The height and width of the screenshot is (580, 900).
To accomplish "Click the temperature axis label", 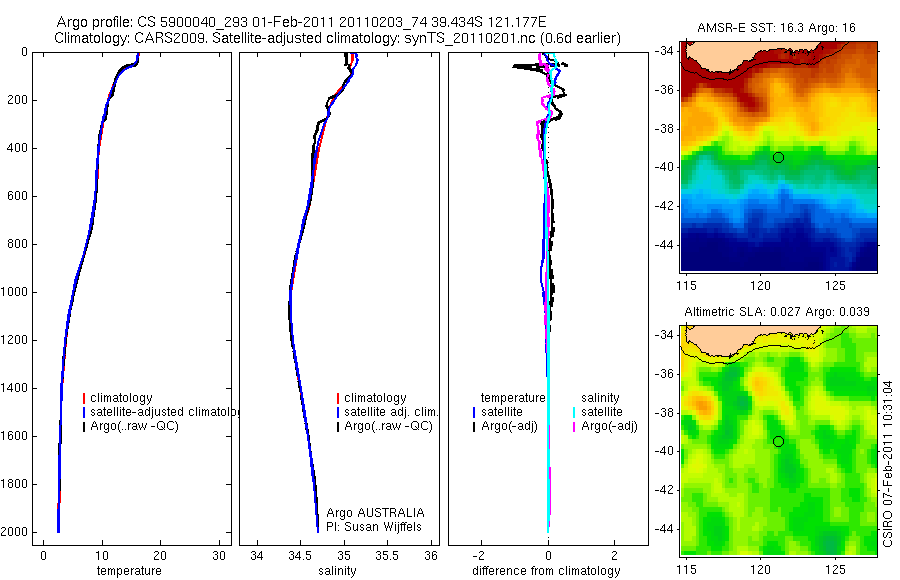I will click(129, 571).
